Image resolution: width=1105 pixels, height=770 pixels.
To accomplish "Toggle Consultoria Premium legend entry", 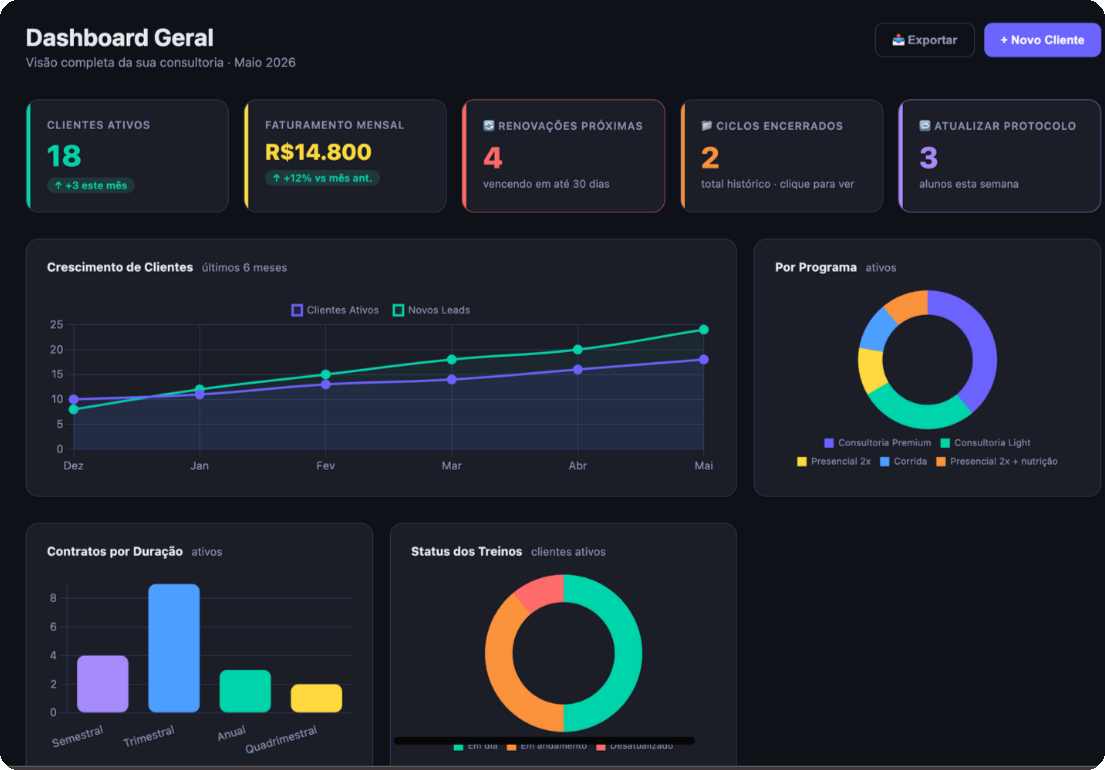I will [877, 443].
